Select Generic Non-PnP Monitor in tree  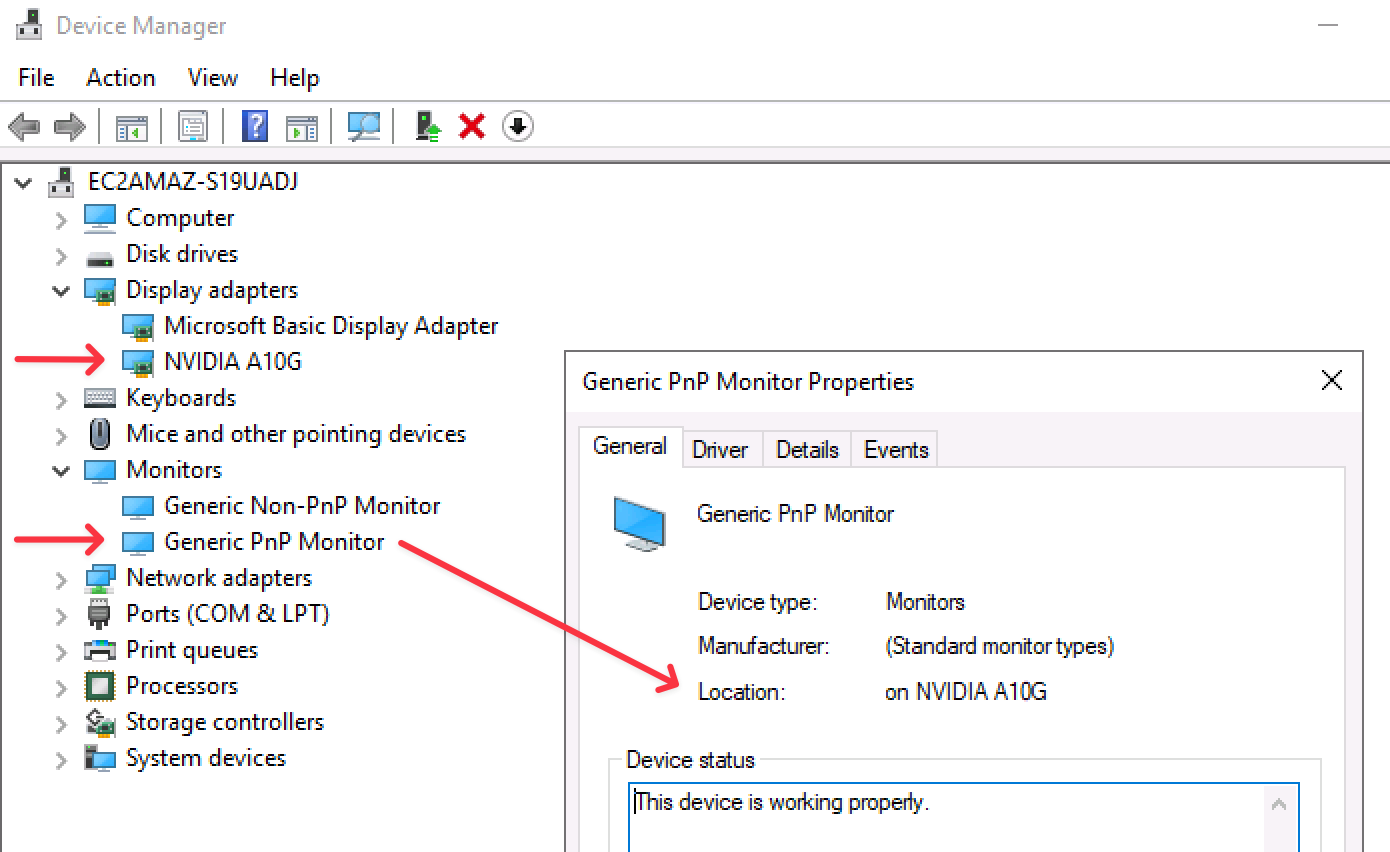(x=302, y=506)
